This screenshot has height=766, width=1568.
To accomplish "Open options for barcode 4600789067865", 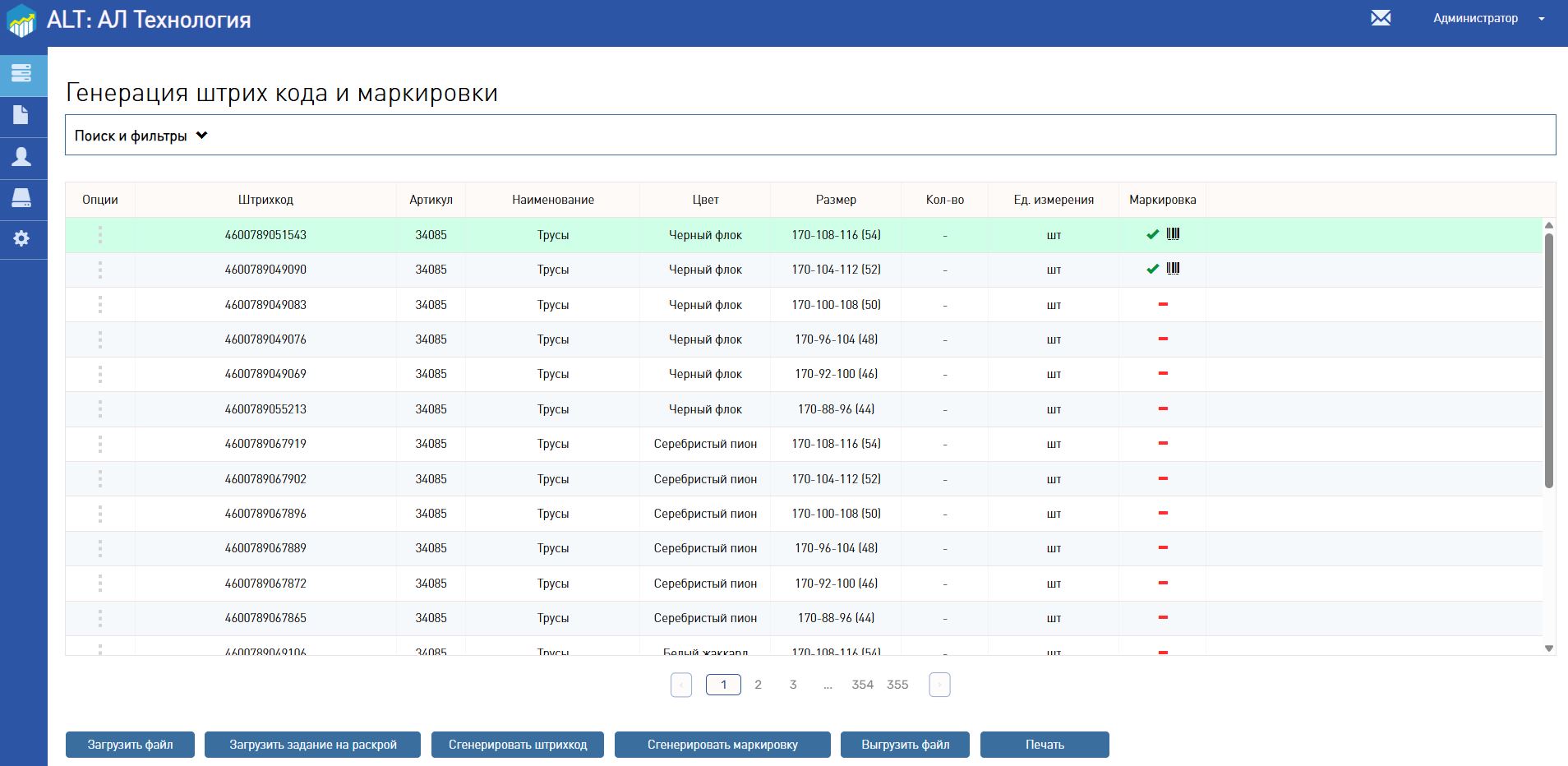I will click(x=100, y=618).
